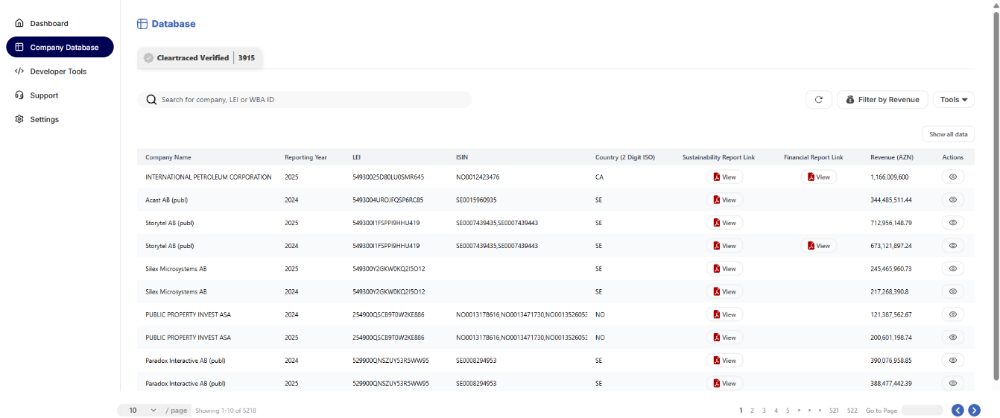The image size is (1000, 418).
Task: Click eye icon for Public Property Invest 2025 row
Action: 953,338
